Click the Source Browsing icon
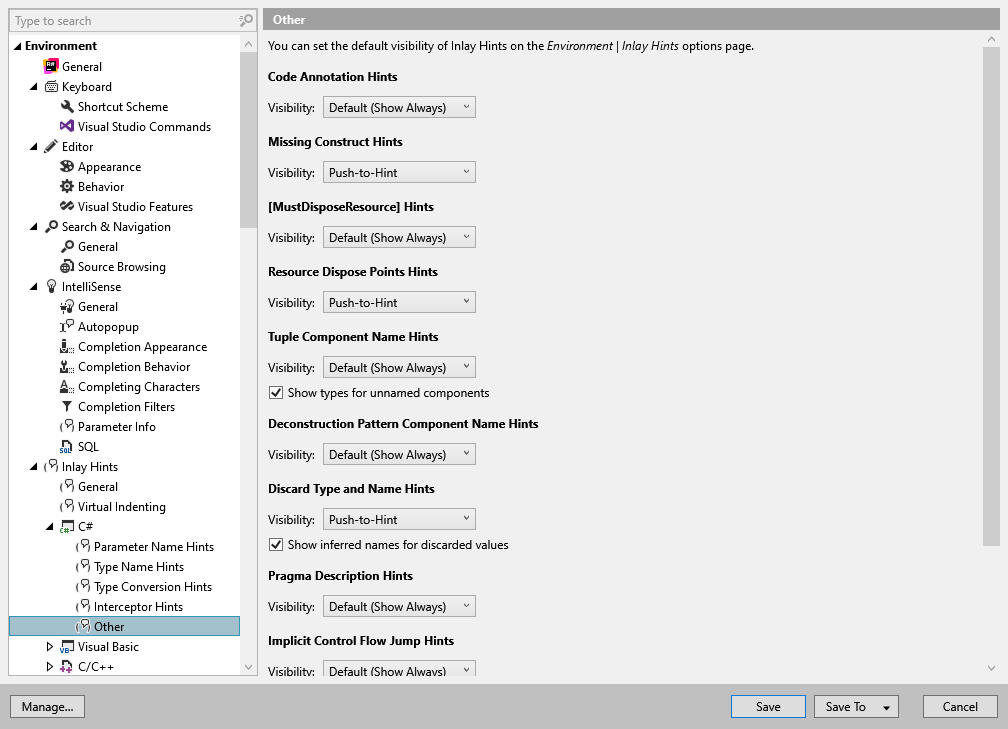The width and height of the screenshot is (1008, 729). pyautogui.click(x=67, y=267)
